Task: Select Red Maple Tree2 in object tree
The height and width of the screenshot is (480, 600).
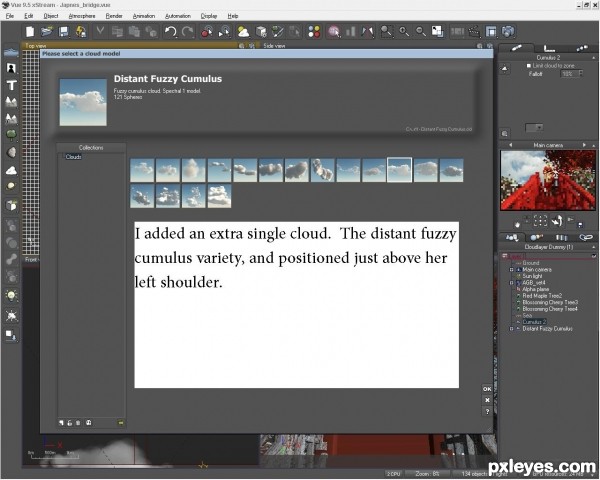Action: click(x=542, y=296)
